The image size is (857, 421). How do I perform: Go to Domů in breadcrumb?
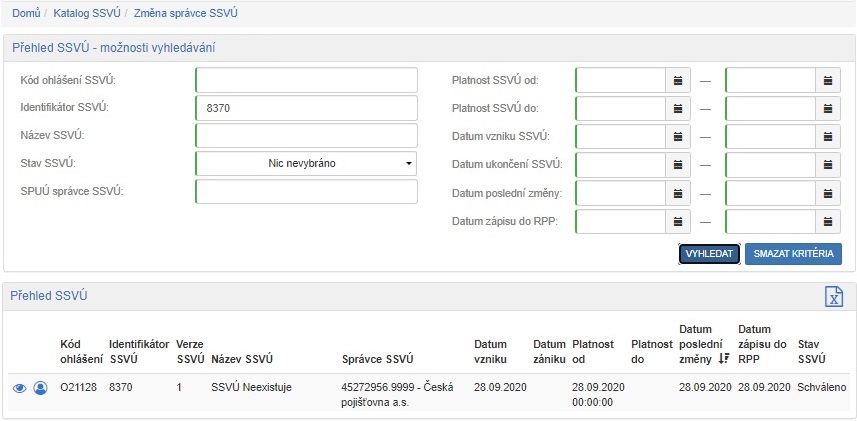pyautogui.click(x=26, y=13)
